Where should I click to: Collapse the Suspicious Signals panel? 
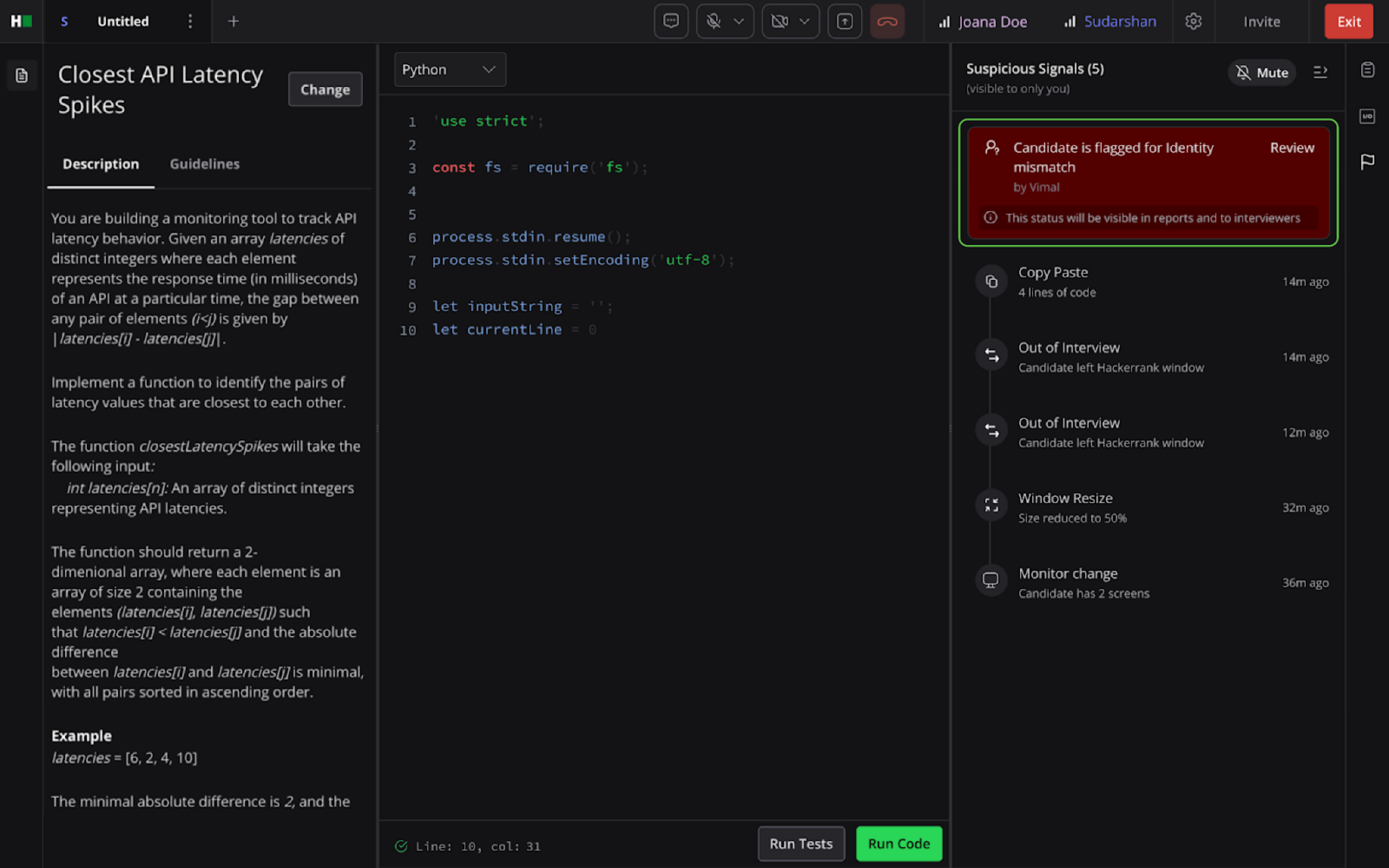coord(1320,72)
